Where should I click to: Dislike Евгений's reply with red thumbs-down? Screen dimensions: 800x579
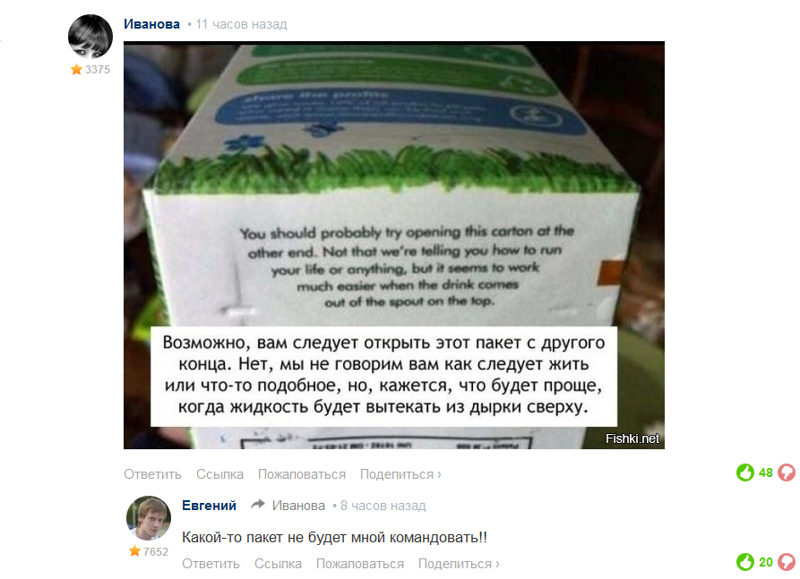point(787,562)
